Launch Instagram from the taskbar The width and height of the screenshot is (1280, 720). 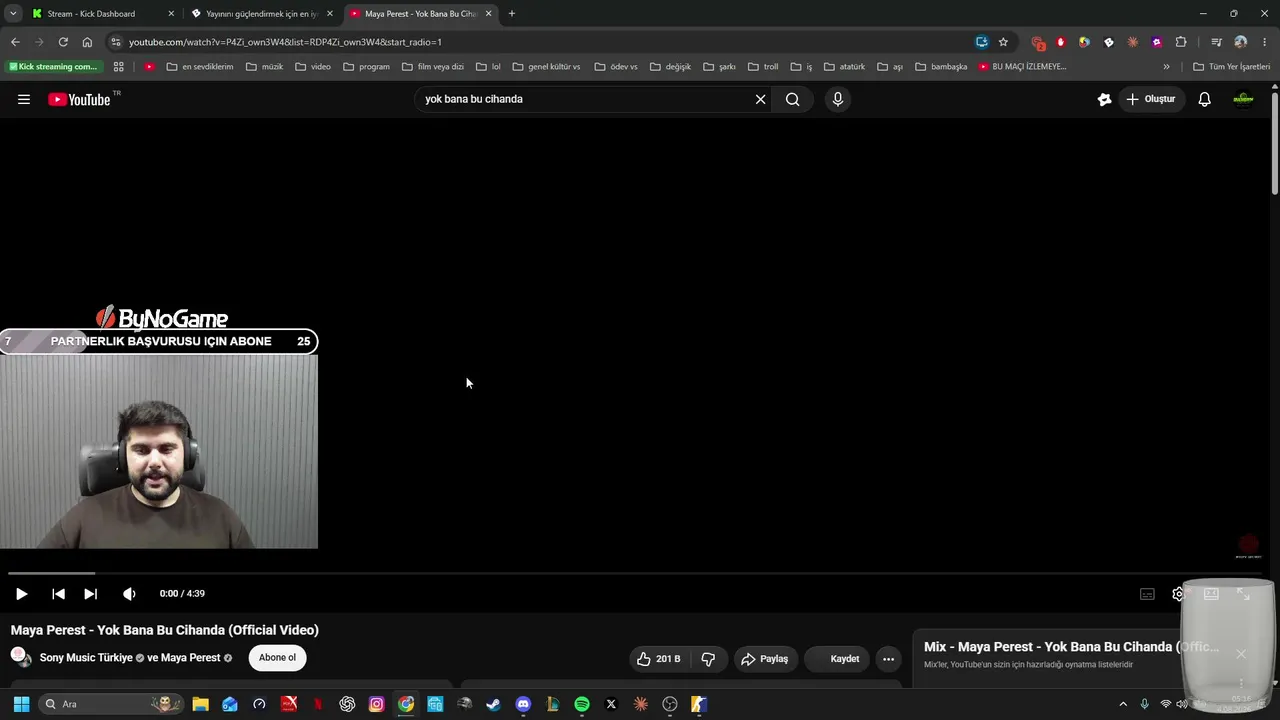click(x=376, y=704)
